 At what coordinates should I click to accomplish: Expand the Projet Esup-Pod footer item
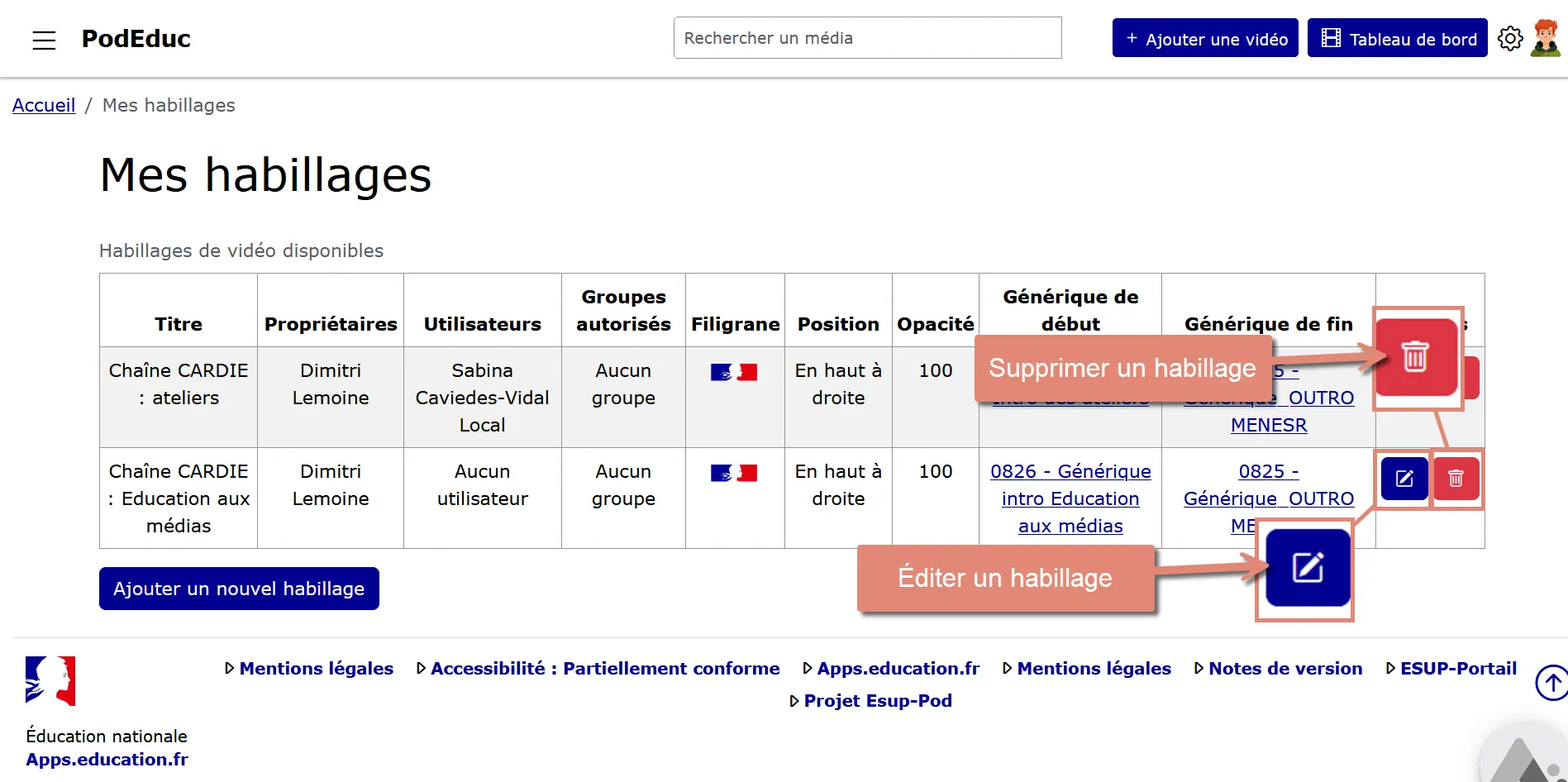click(x=871, y=700)
